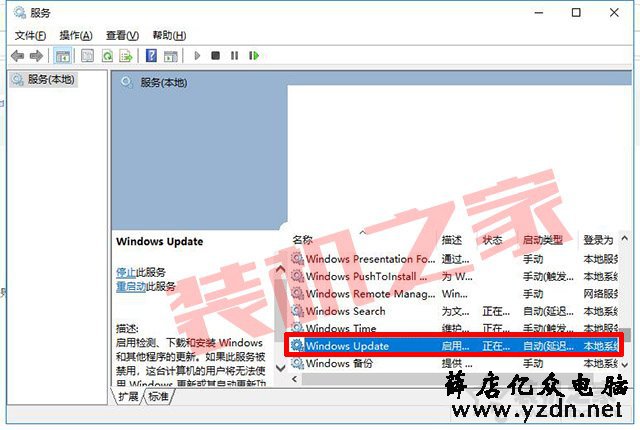The image size is (640, 430).
Task: Open the blue Help toolbar icon
Action: [x=151, y=55]
